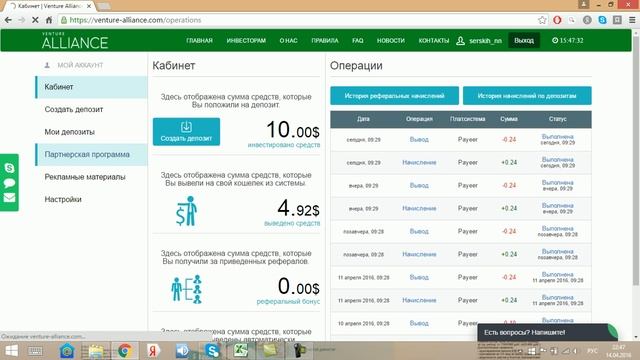Click Вывод link in first сегодня row
This screenshot has height=360, width=640.
[x=419, y=140]
